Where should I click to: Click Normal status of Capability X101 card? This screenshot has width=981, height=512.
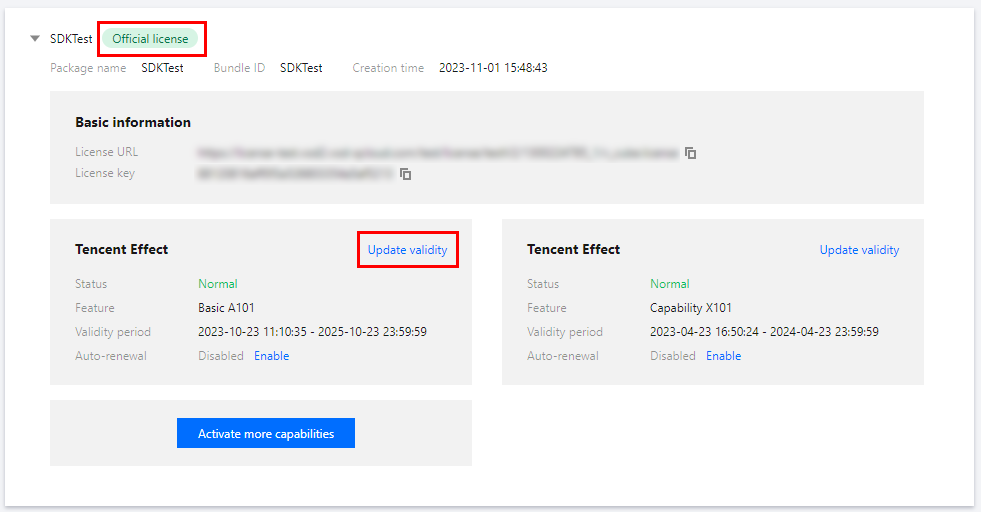pyautogui.click(x=669, y=284)
